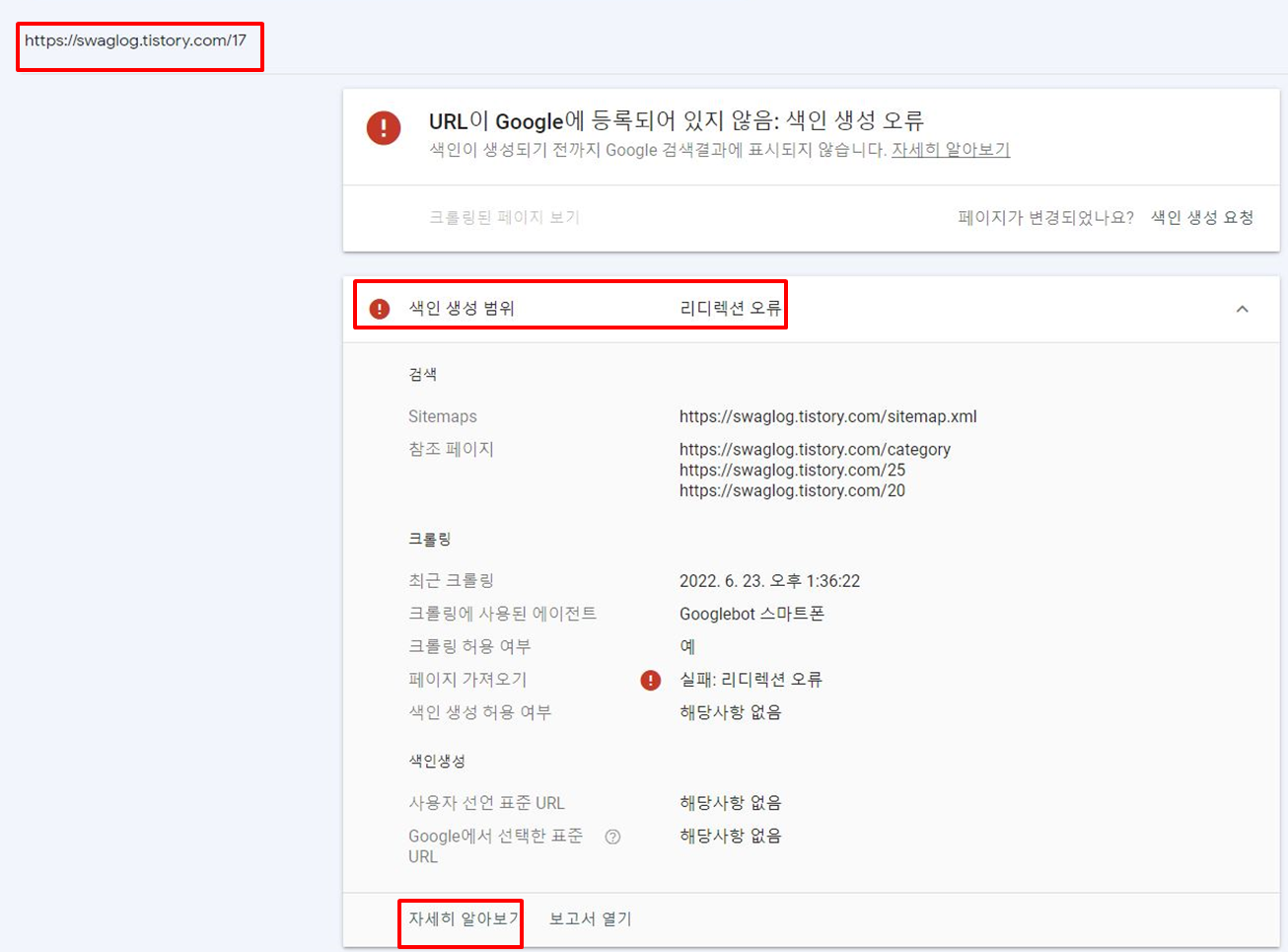The height and width of the screenshot is (952, 1288).
Task: Click referring page swaglog.tistory.com/25
Action: click(x=792, y=470)
